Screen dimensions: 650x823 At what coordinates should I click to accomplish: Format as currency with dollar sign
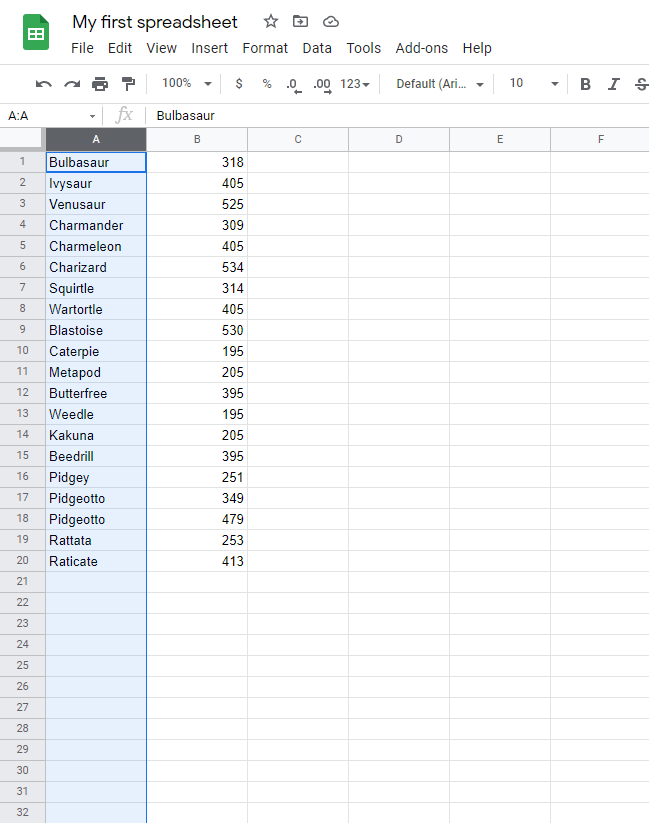pos(239,84)
